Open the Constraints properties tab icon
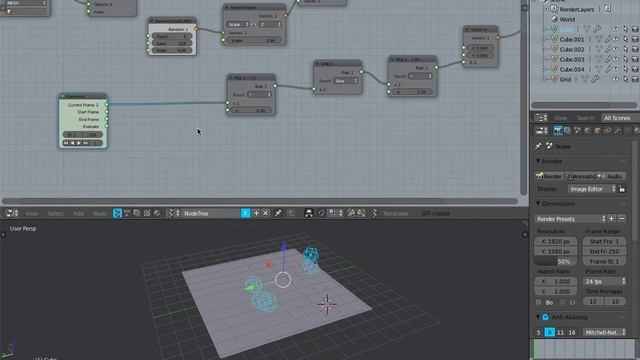The width and height of the screenshot is (640, 360). (x=607, y=131)
